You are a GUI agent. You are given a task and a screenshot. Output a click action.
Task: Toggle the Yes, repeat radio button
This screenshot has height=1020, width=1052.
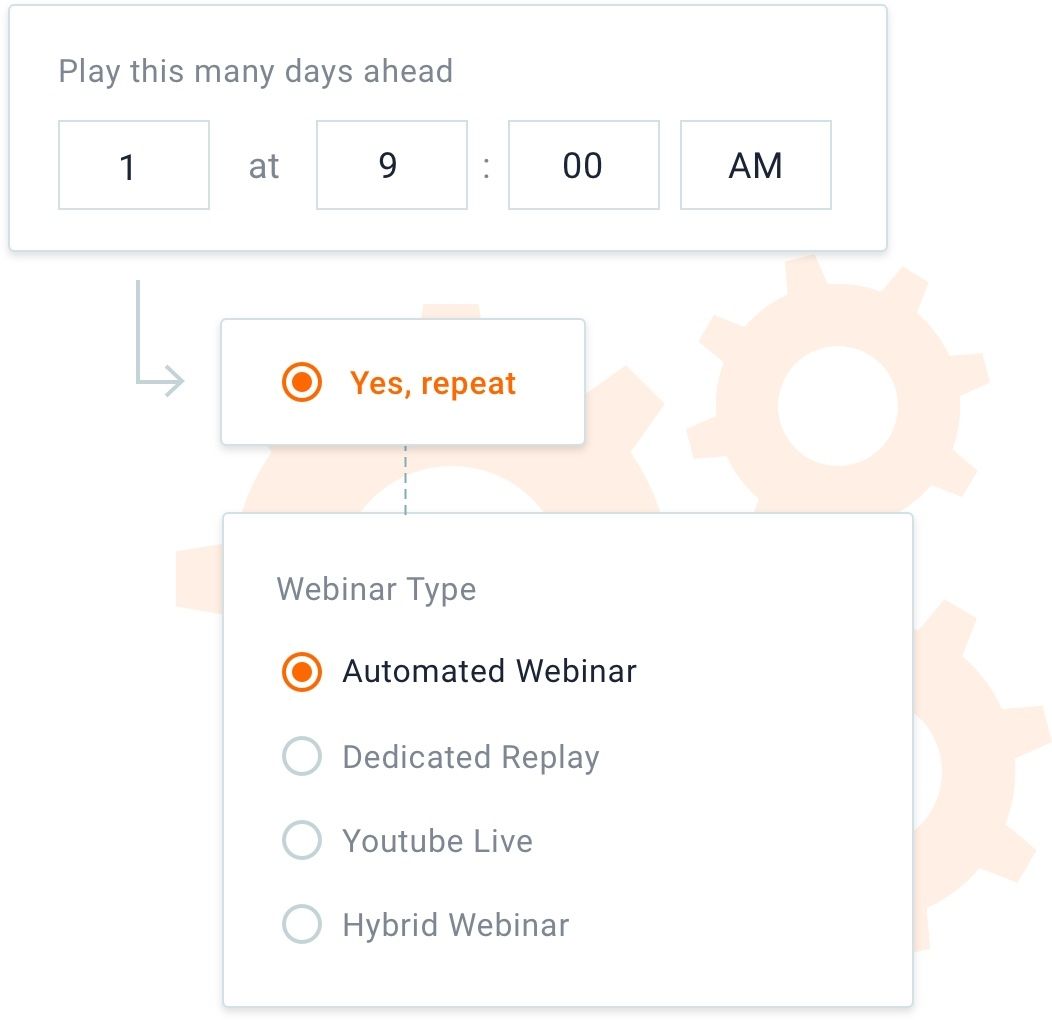coord(302,383)
